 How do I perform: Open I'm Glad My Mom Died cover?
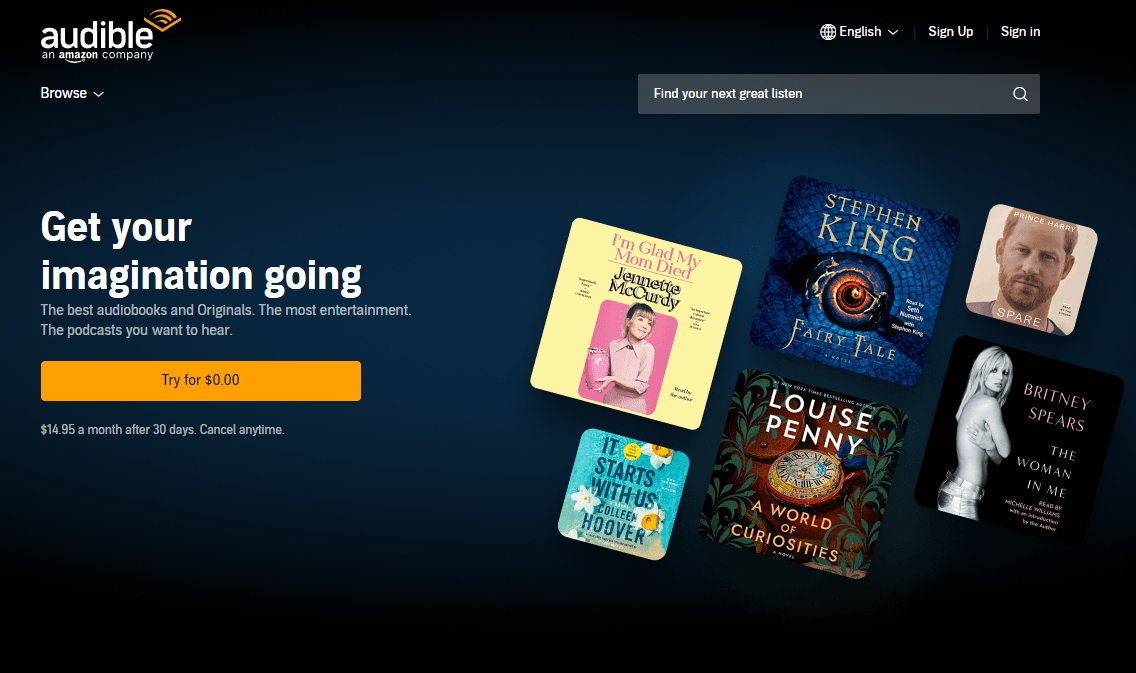(x=636, y=324)
